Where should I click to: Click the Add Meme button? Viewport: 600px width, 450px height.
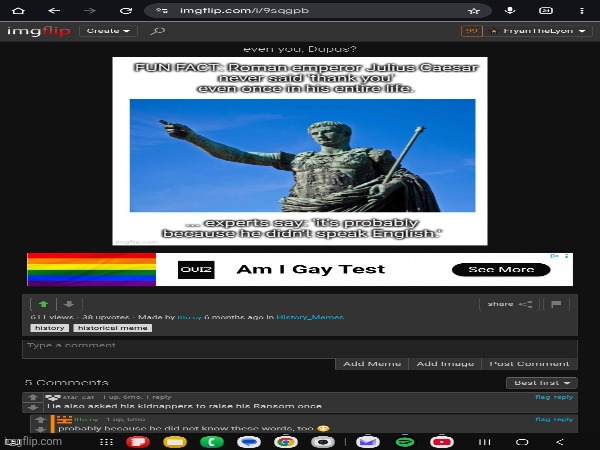(x=372, y=364)
